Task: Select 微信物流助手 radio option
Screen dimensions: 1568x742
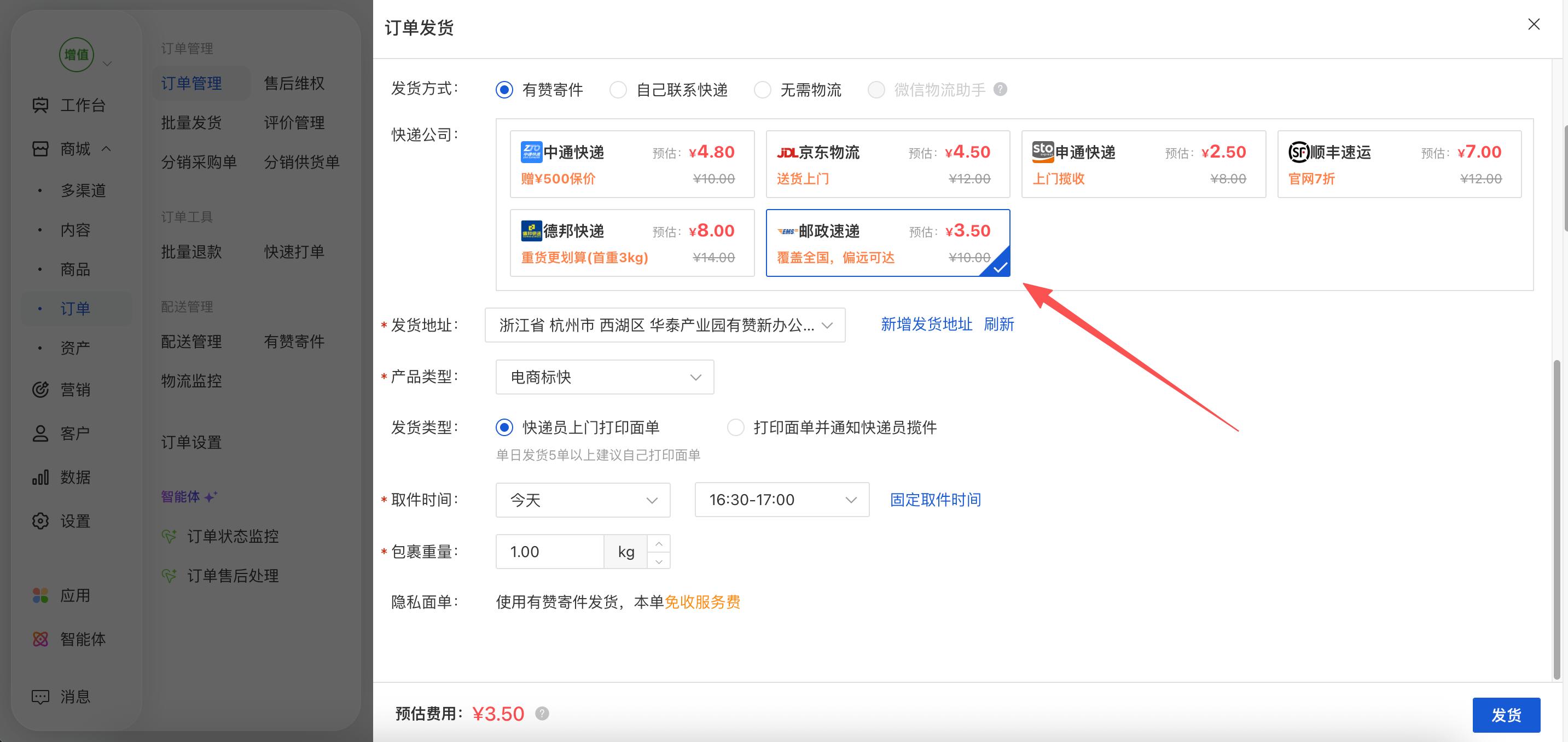Action: (x=876, y=90)
